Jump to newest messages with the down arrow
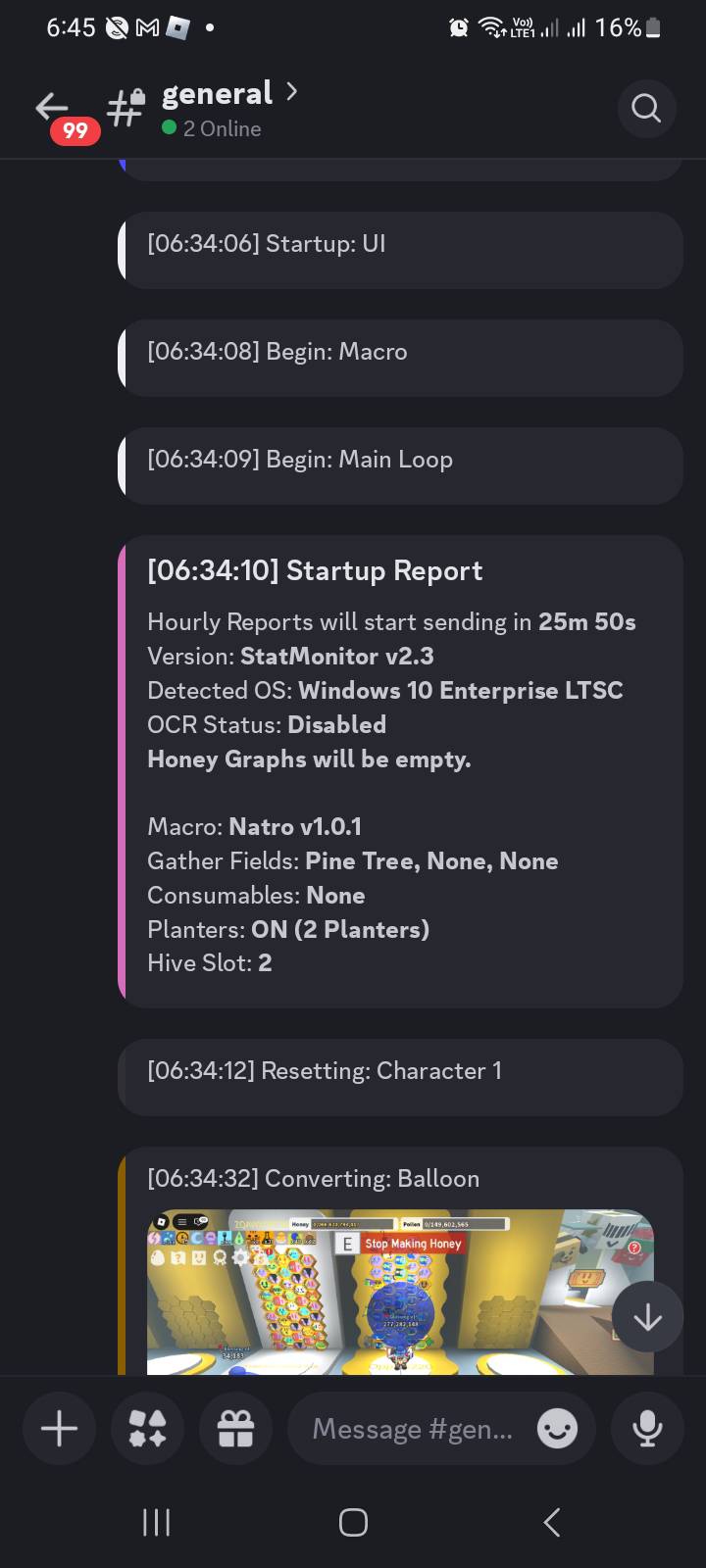Screen dimensions: 706x1568 [647, 1316]
